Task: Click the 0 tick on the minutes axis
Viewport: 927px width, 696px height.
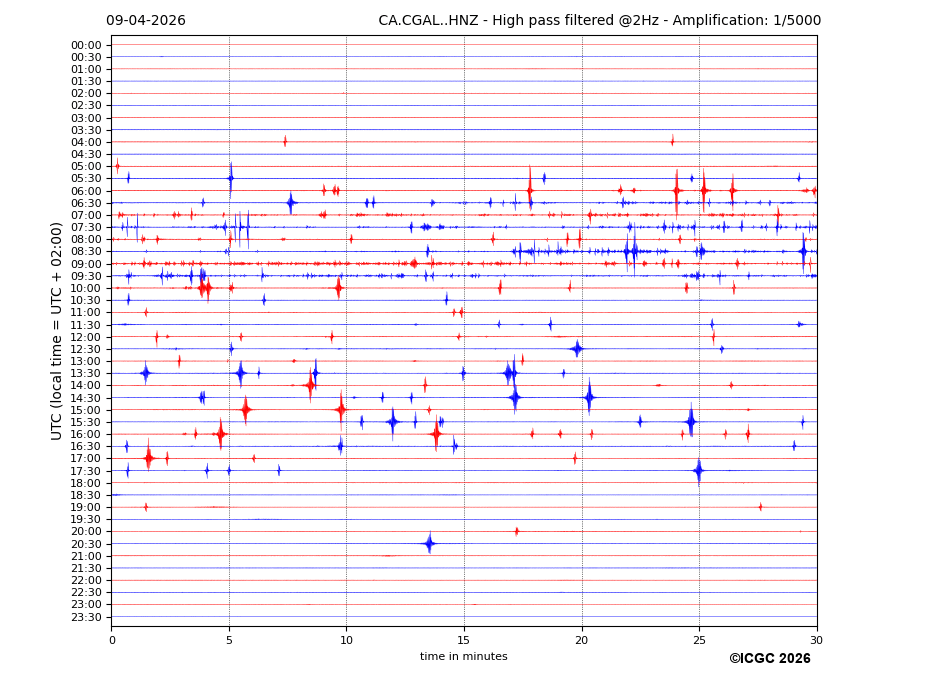Action: pos(111,640)
